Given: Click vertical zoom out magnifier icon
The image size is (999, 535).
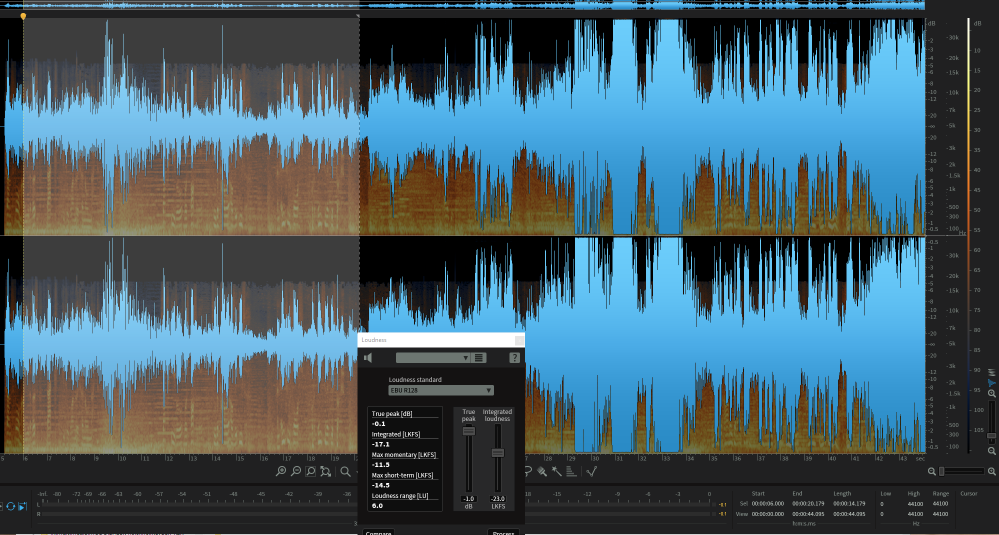Looking at the screenshot, I should 992,451.
